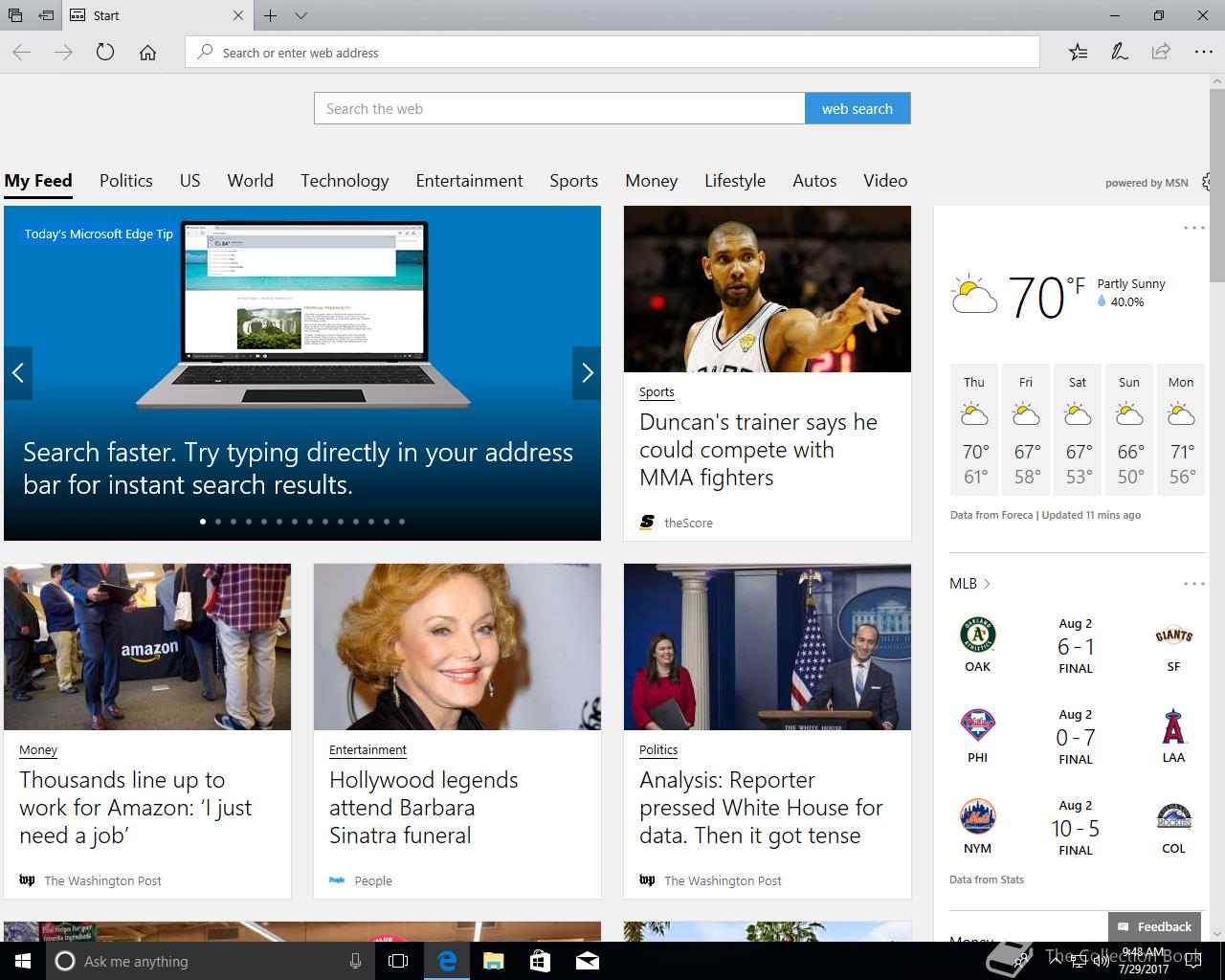Open the Lifestyle feed tab
Image resolution: width=1225 pixels, height=980 pixels.
click(735, 181)
